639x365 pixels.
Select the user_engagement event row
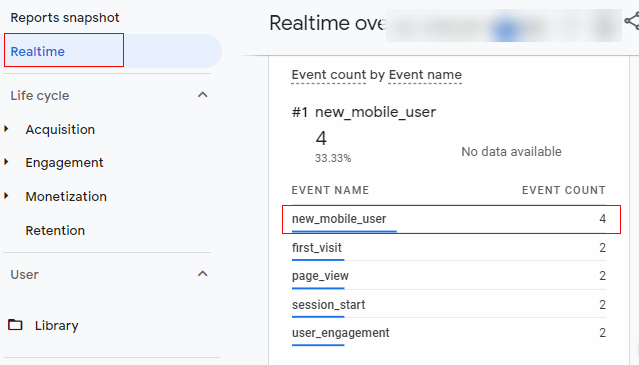tap(449, 333)
